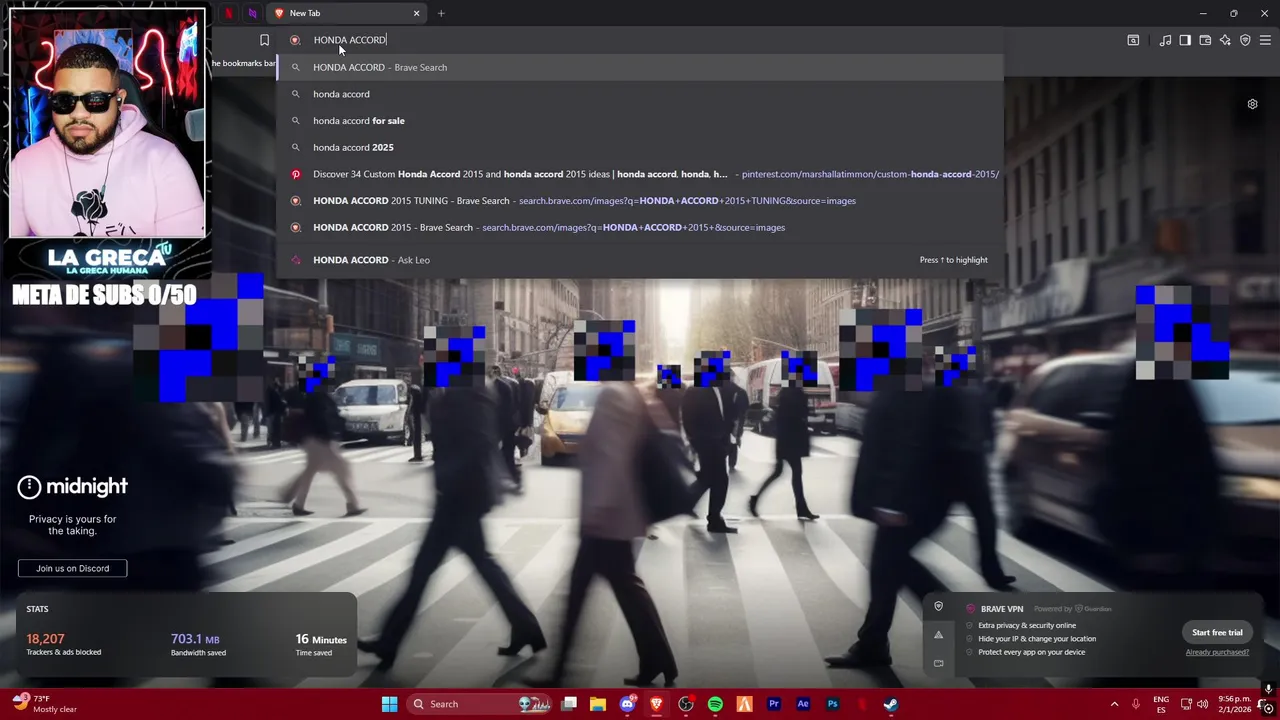Select 'honda accord 2025' suggestion
This screenshot has width=1280, height=720.
coord(640,147)
